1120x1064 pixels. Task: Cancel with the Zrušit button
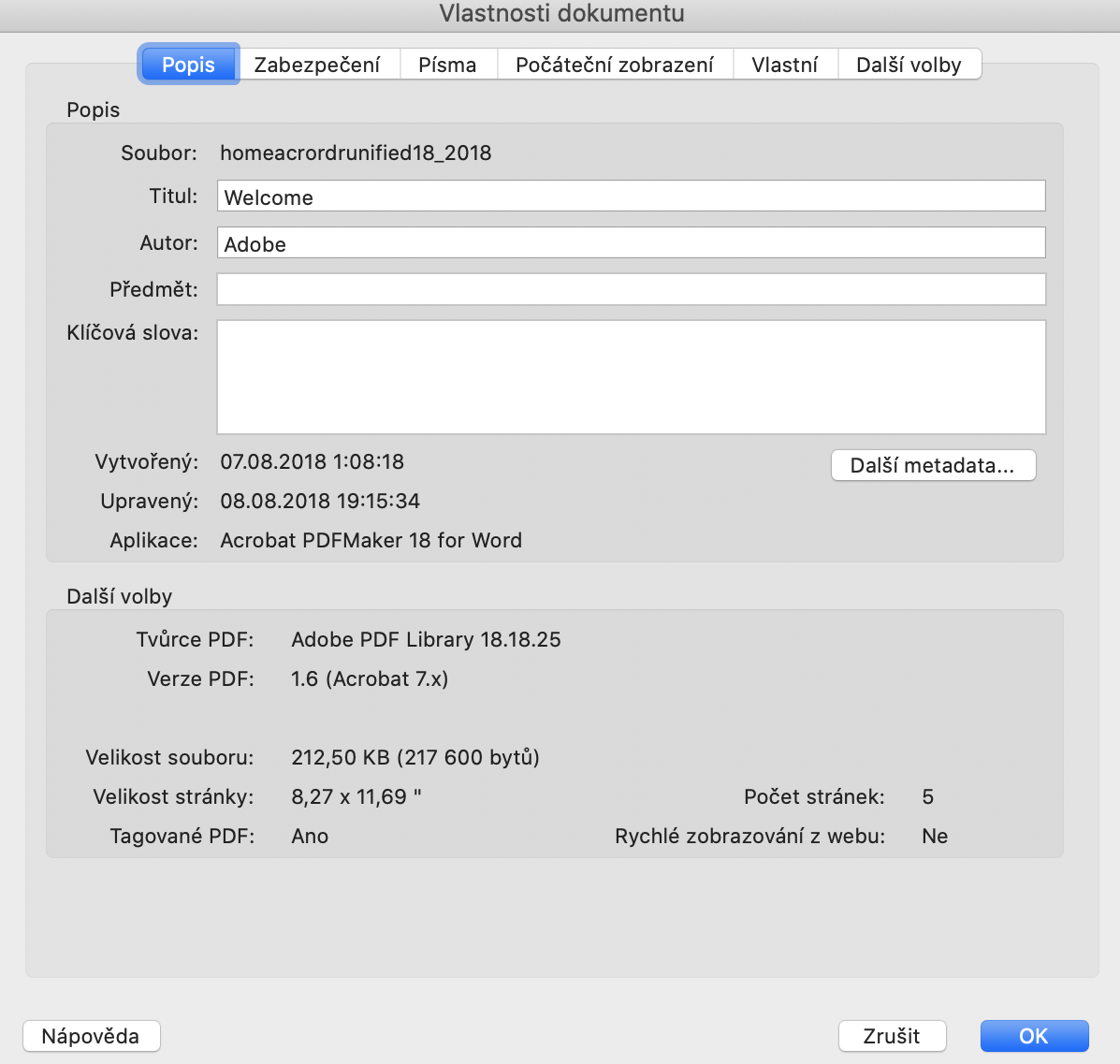pos(892,1036)
